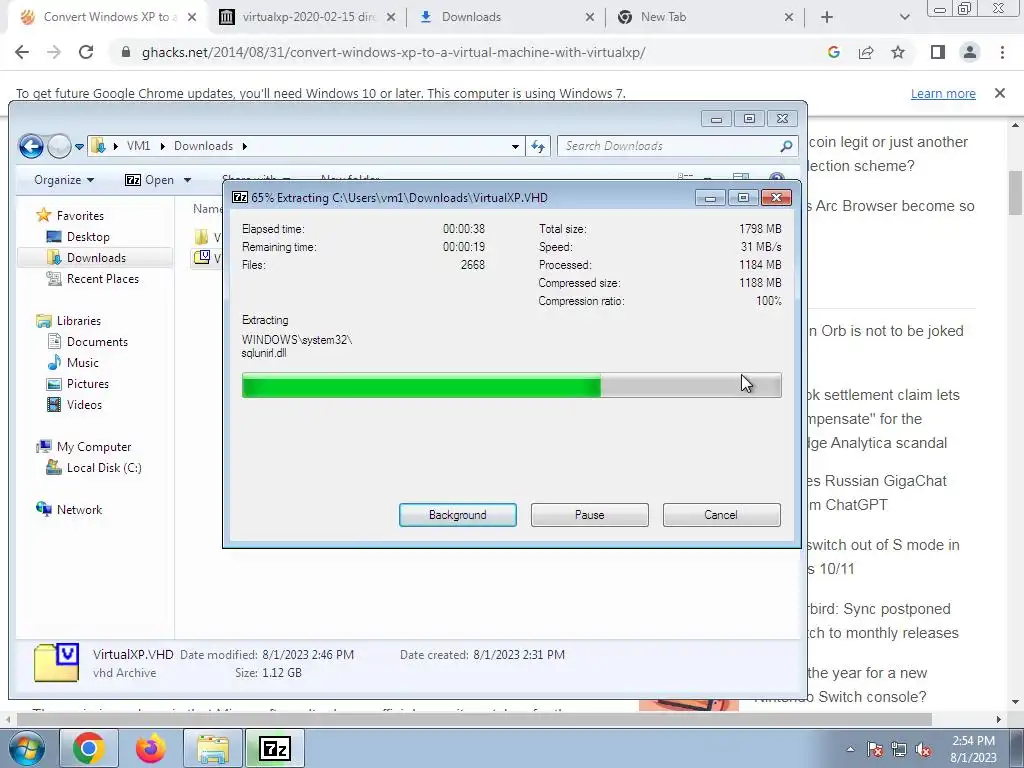Open the dropdown arrow next to Open
The width and height of the screenshot is (1024, 768).
(x=187, y=180)
